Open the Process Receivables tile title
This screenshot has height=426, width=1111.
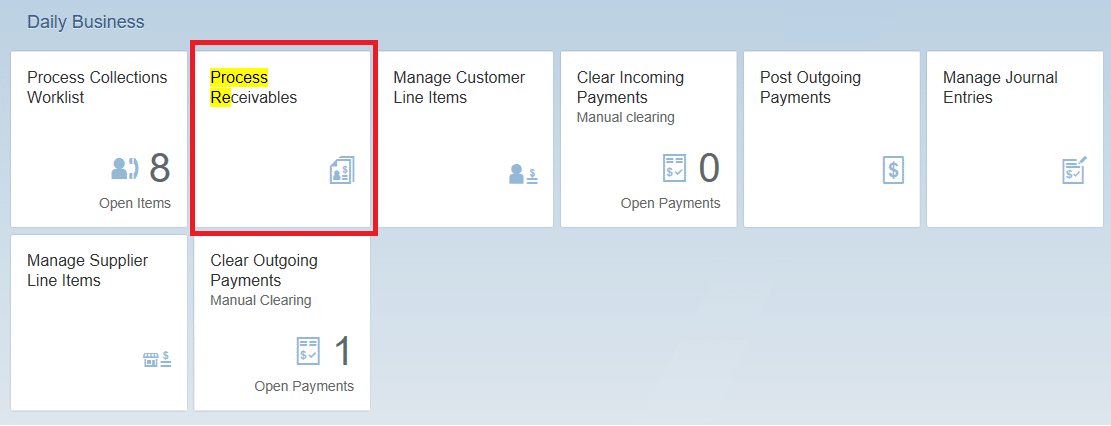253,88
